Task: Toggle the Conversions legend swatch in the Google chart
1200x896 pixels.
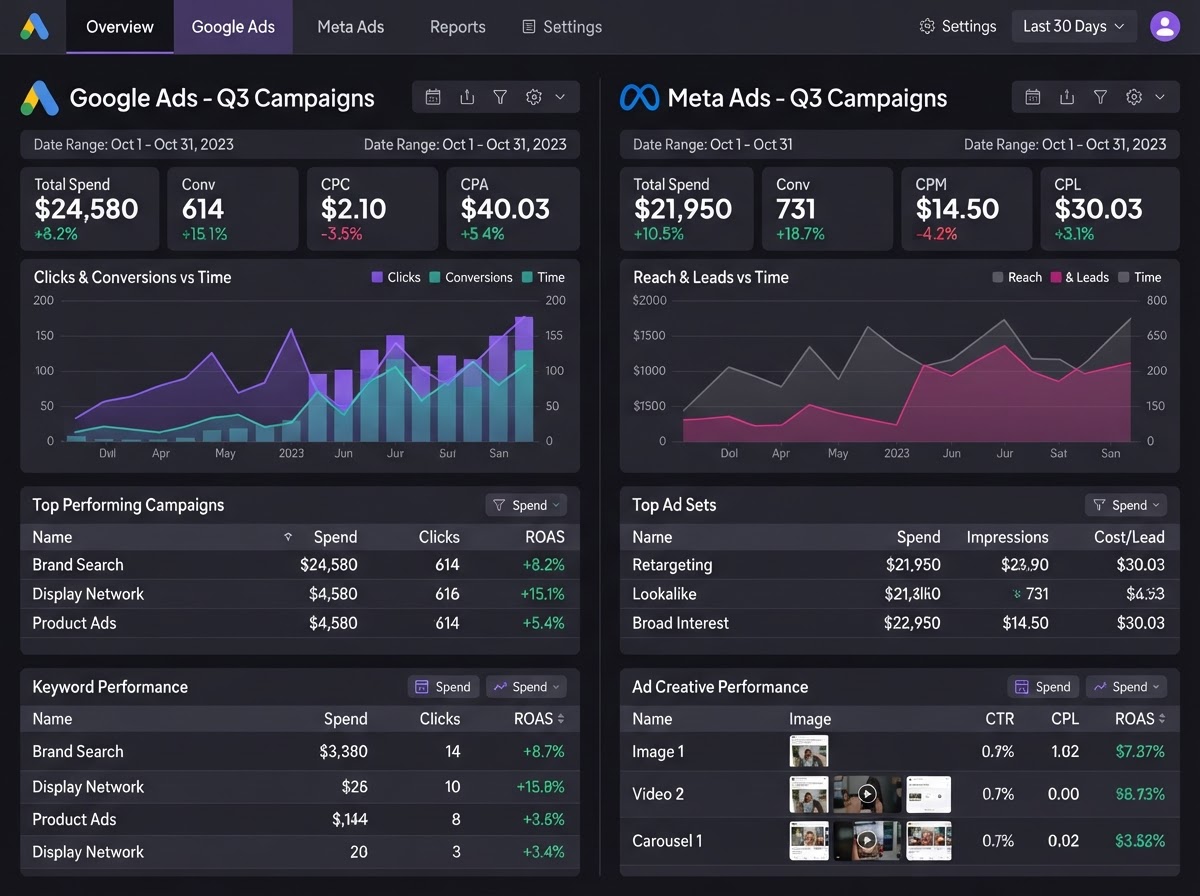Action: coord(435,277)
